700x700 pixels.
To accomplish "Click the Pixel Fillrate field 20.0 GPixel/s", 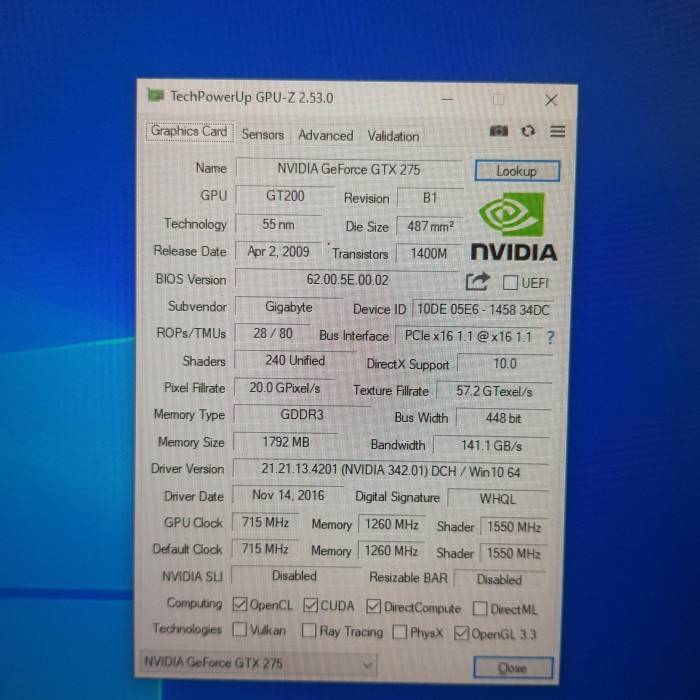I will 284,388.
